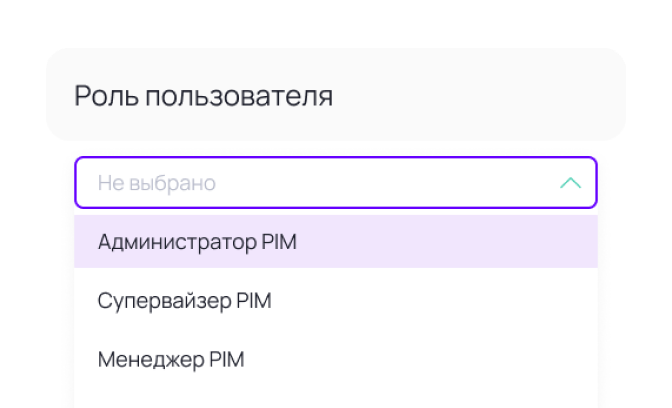672x408 pixels.
Task: Assign the Менеджер PIM role
Action: click(171, 360)
